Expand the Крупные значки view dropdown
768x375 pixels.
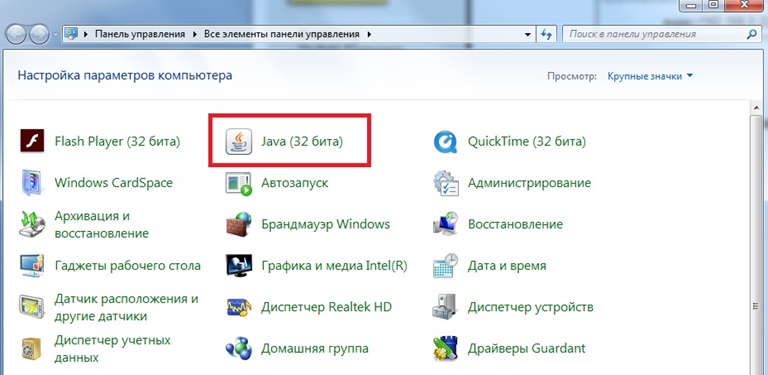[650, 76]
